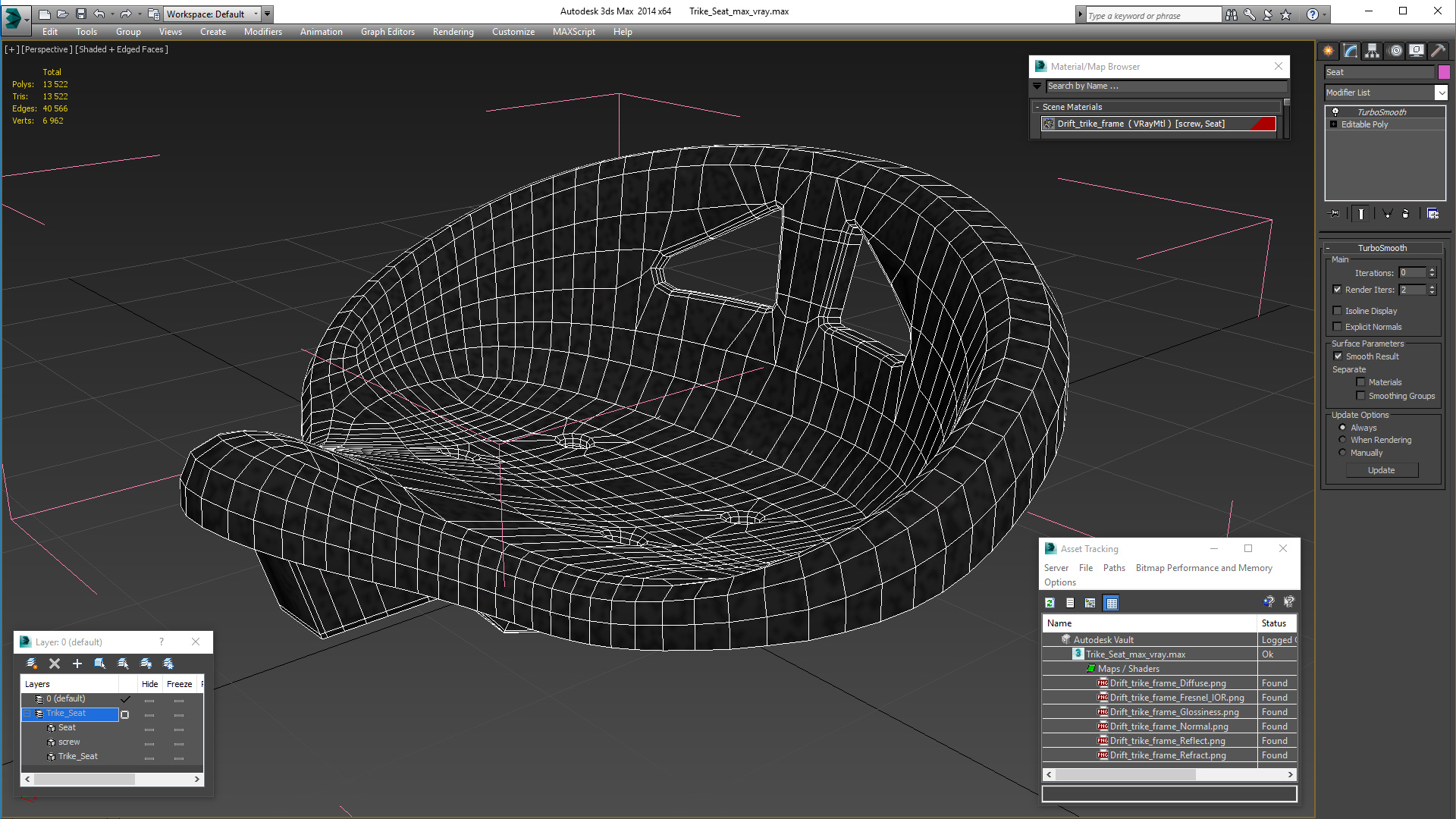Click the Save File icon in title bar
The width and height of the screenshot is (1456, 819).
[81, 14]
